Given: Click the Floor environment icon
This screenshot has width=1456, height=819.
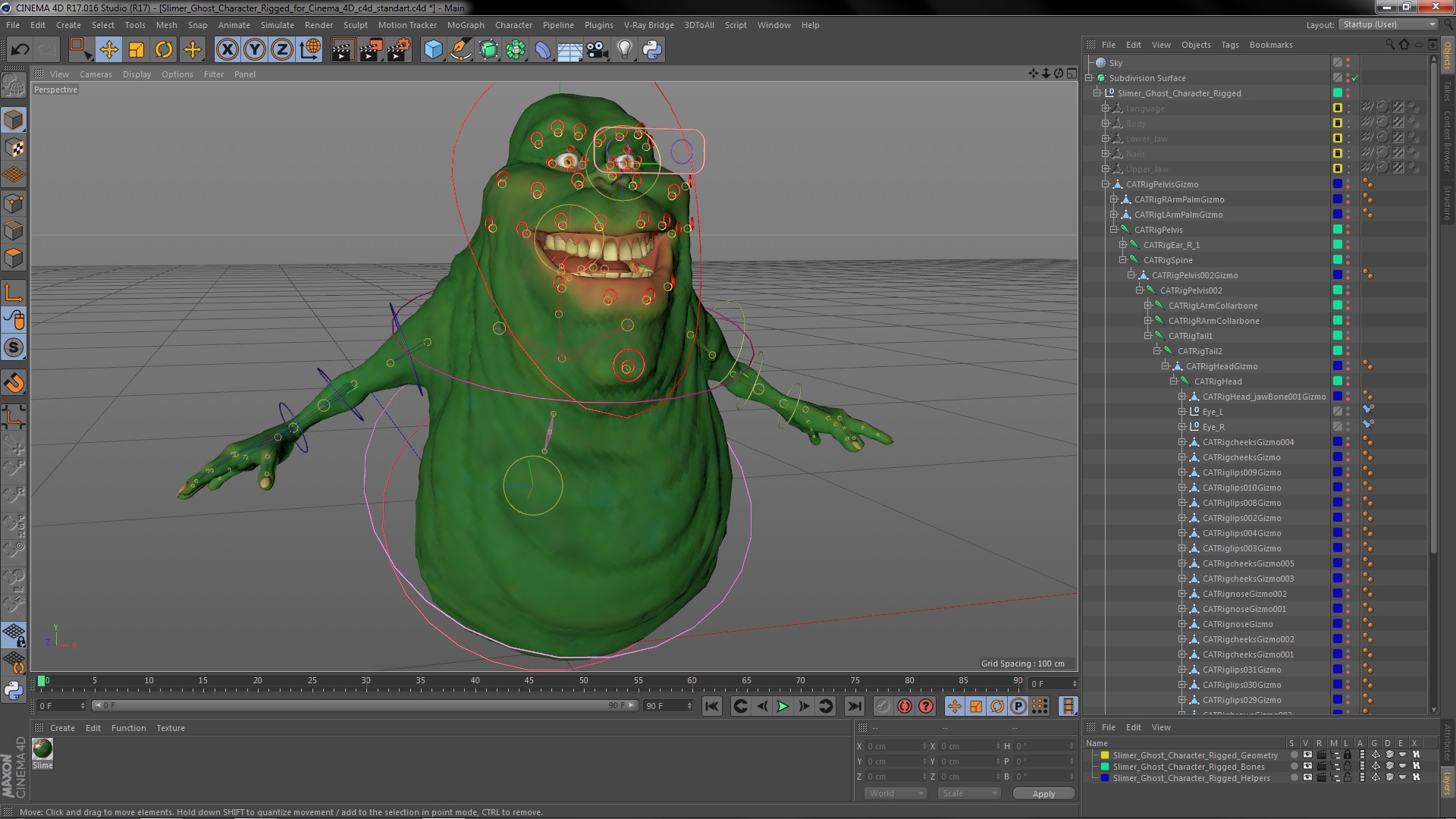Looking at the screenshot, I should coord(570,50).
